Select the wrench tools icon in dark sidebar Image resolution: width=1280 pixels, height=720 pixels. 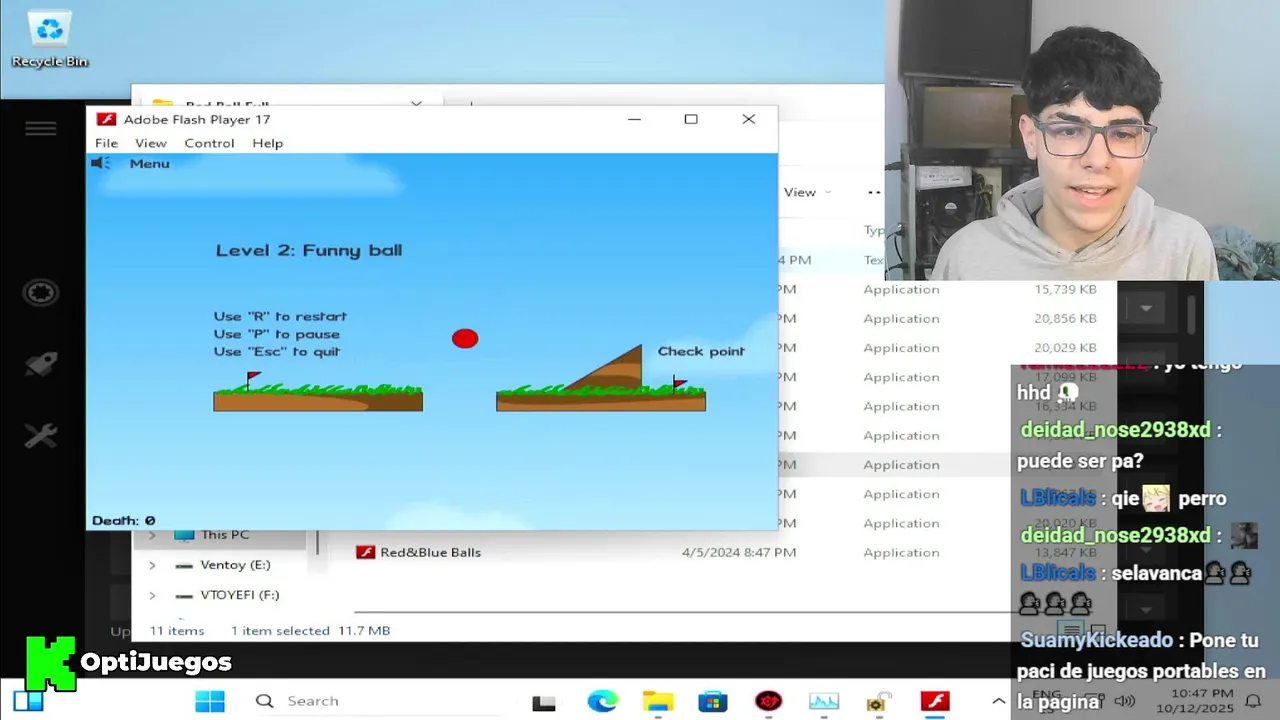[x=41, y=436]
